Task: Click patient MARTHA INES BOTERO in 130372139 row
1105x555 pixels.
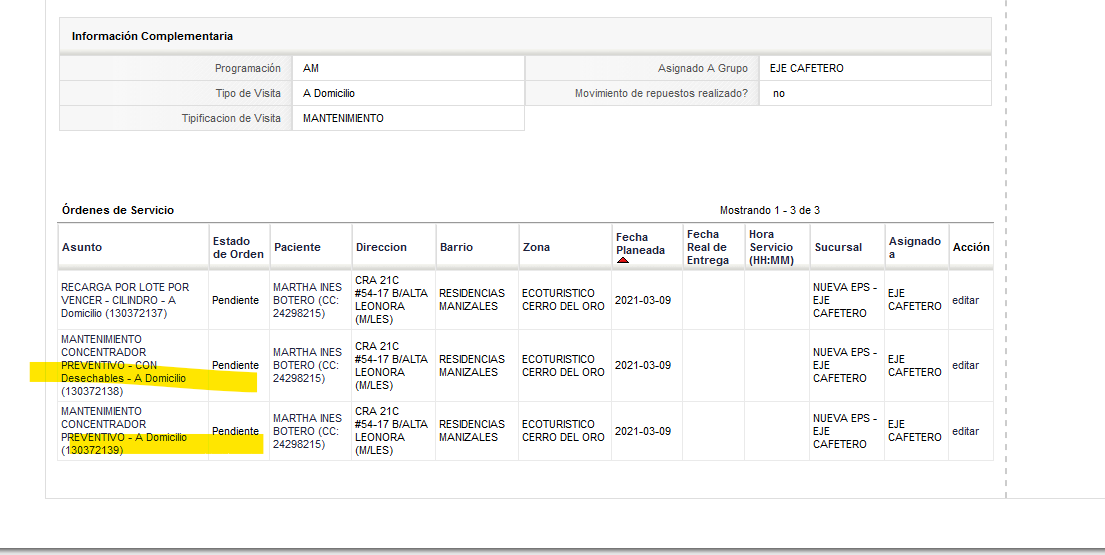Action: pos(307,431)
